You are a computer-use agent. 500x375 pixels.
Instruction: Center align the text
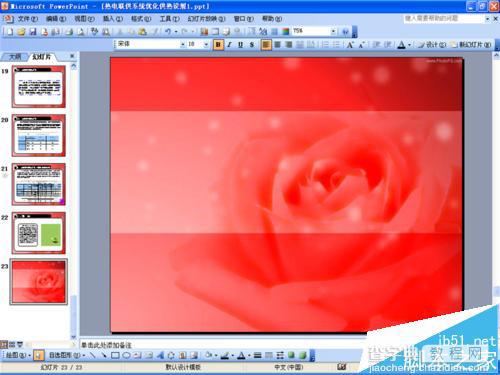click(x=277, y=44)
